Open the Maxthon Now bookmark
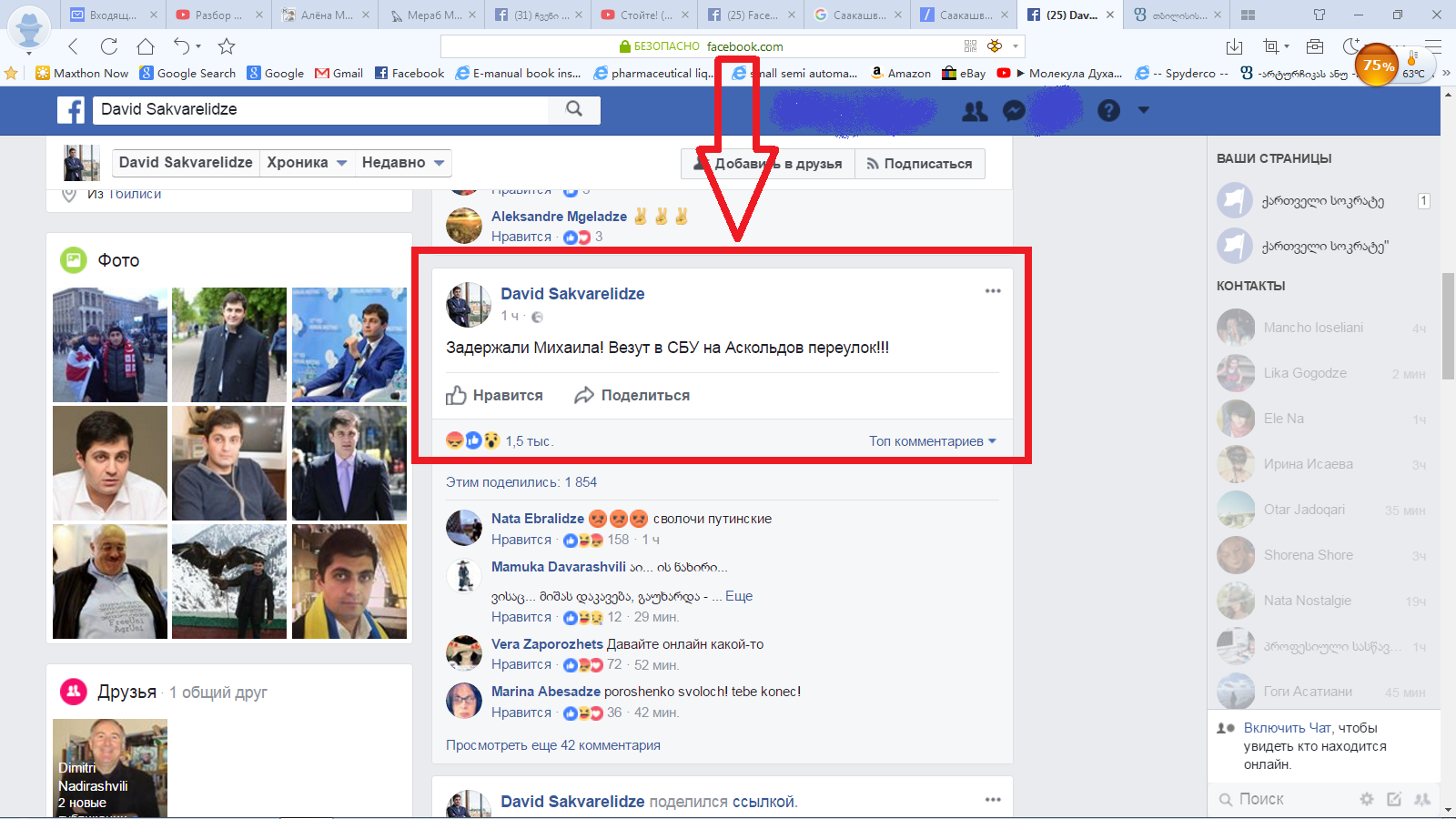1456x819 pixels. click(82, 73)
